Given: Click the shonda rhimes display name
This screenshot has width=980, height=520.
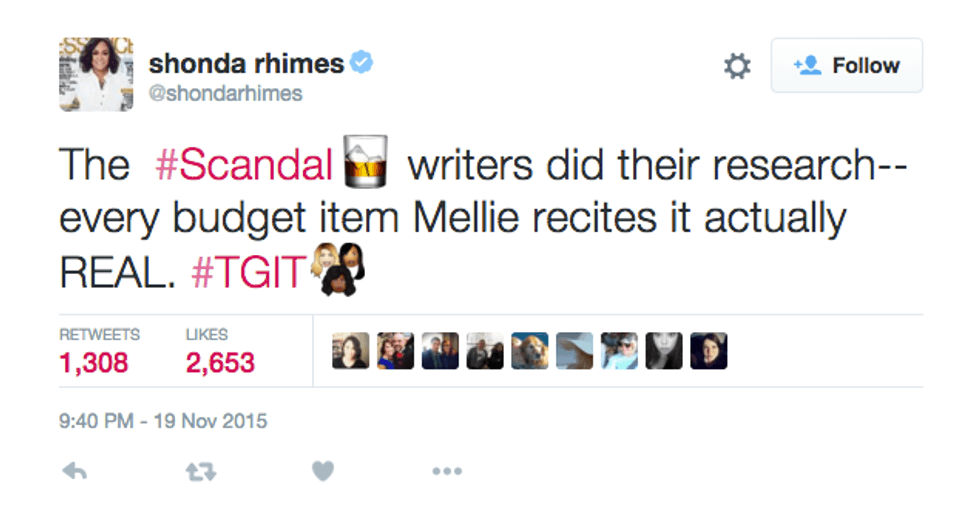Looking at the screenshot, I should coord(246,64).
